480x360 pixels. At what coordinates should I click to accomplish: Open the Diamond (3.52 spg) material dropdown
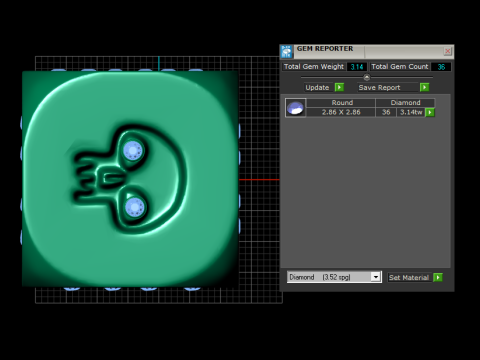click(x=376, y=277)
